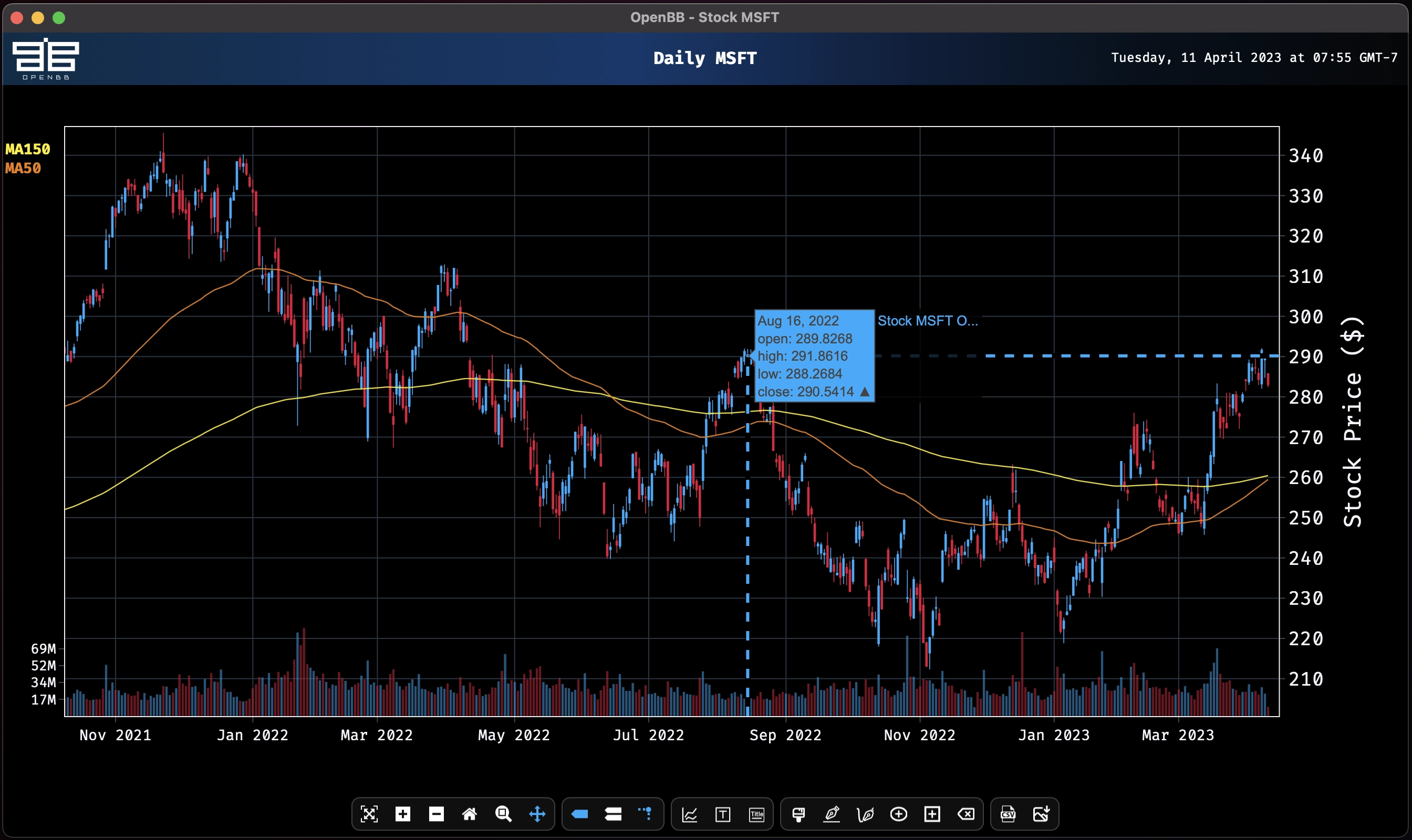Minimize window using the yellow button
1412x840 pixels.
(38, 17)
